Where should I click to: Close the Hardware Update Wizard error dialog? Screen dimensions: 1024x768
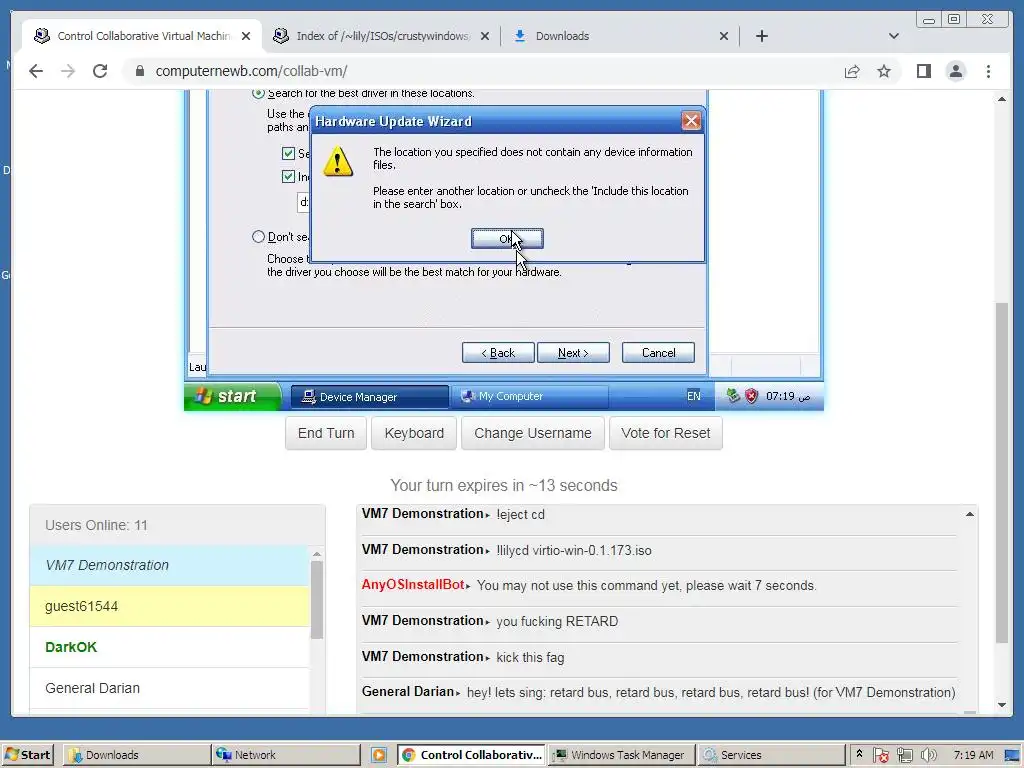[690, 121]
